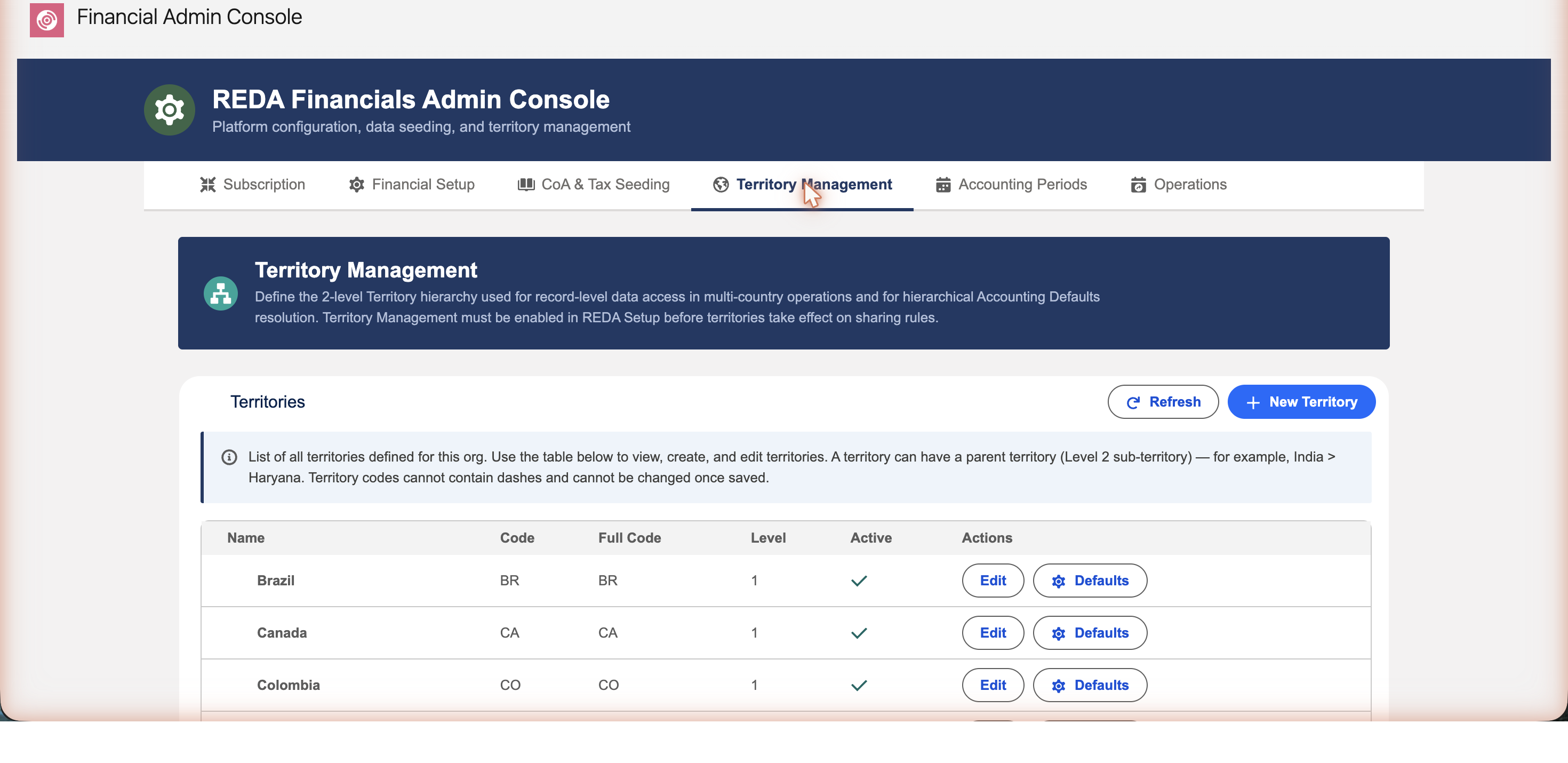Click the Canada territory name
Image resolution: width=1568 pixels, height=763 pixels.
point(282,633)
